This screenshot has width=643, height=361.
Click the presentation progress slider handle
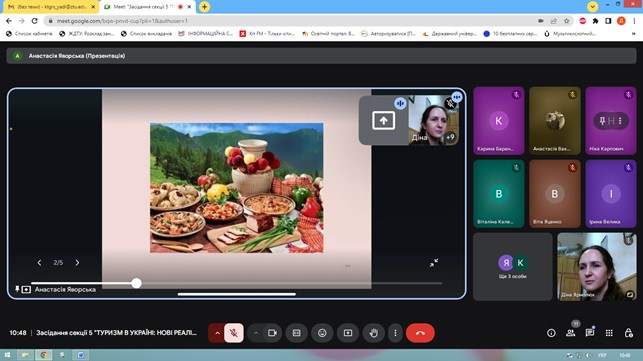[x=137, y=283]
